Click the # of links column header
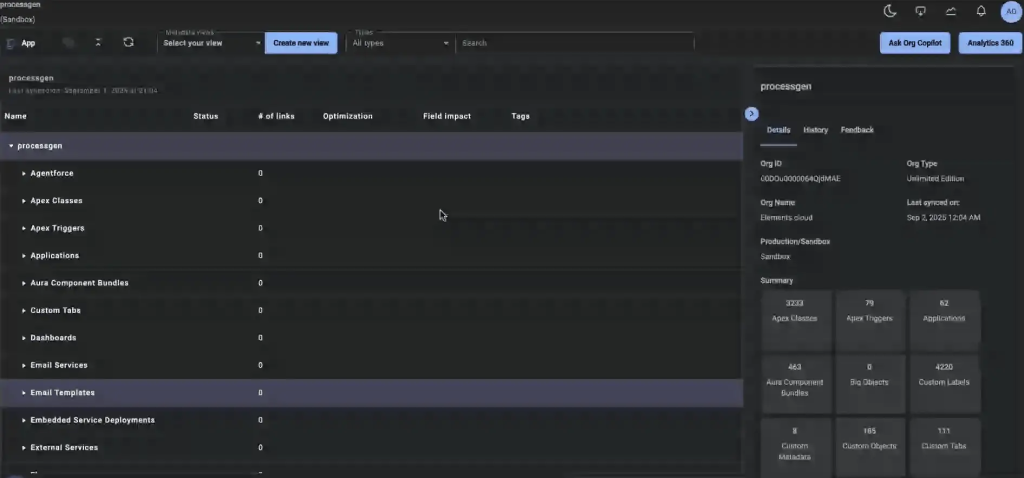 (276, 116)
